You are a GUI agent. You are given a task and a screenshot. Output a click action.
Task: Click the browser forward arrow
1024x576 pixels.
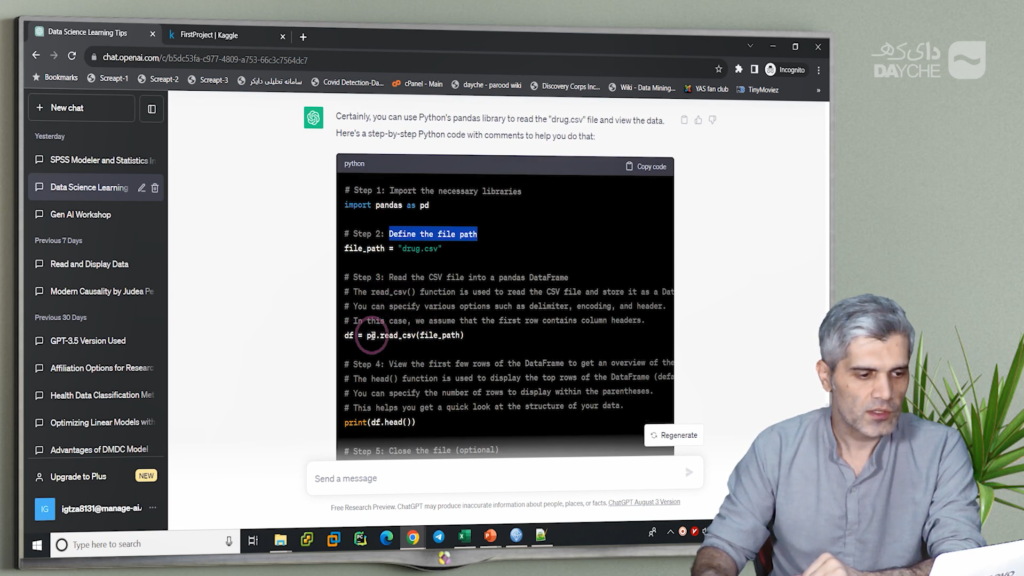(x=54, y=56)
